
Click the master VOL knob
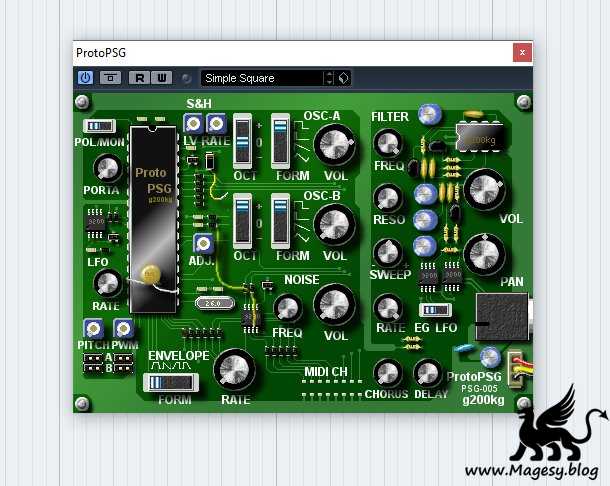(x=485, y=189)
